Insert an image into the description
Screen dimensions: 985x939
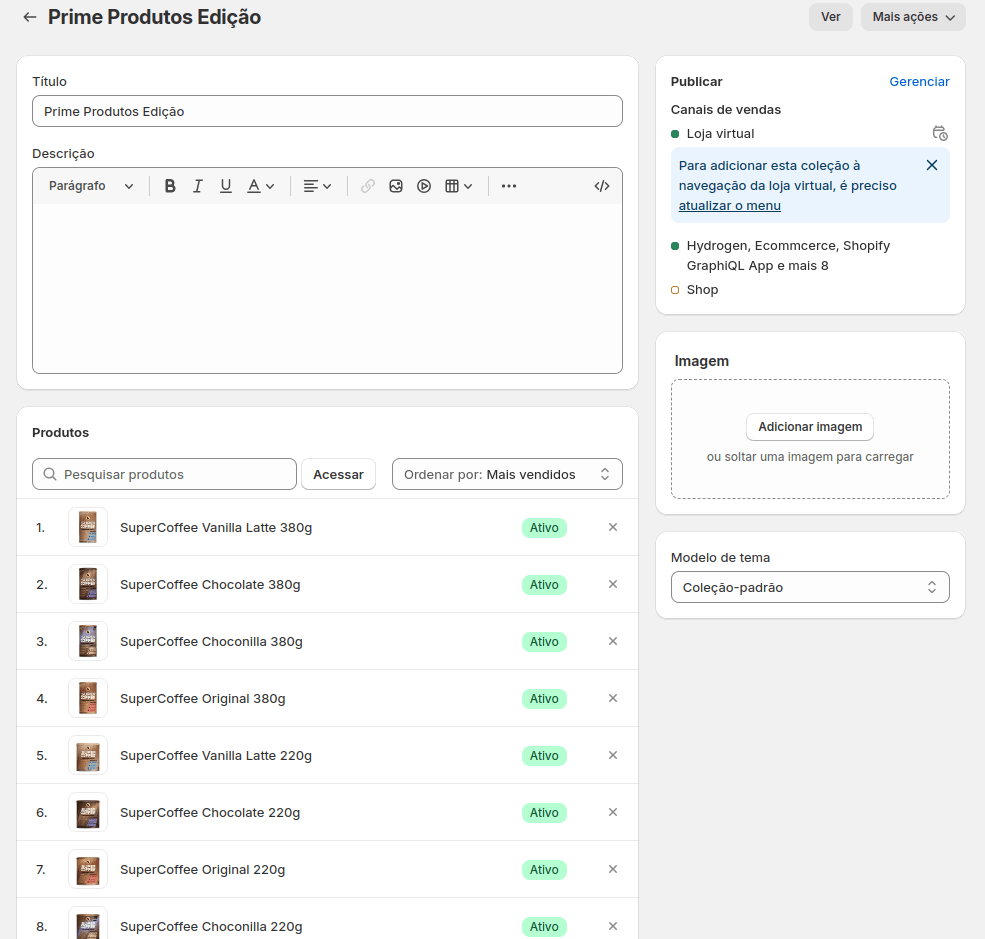(396, 186)
